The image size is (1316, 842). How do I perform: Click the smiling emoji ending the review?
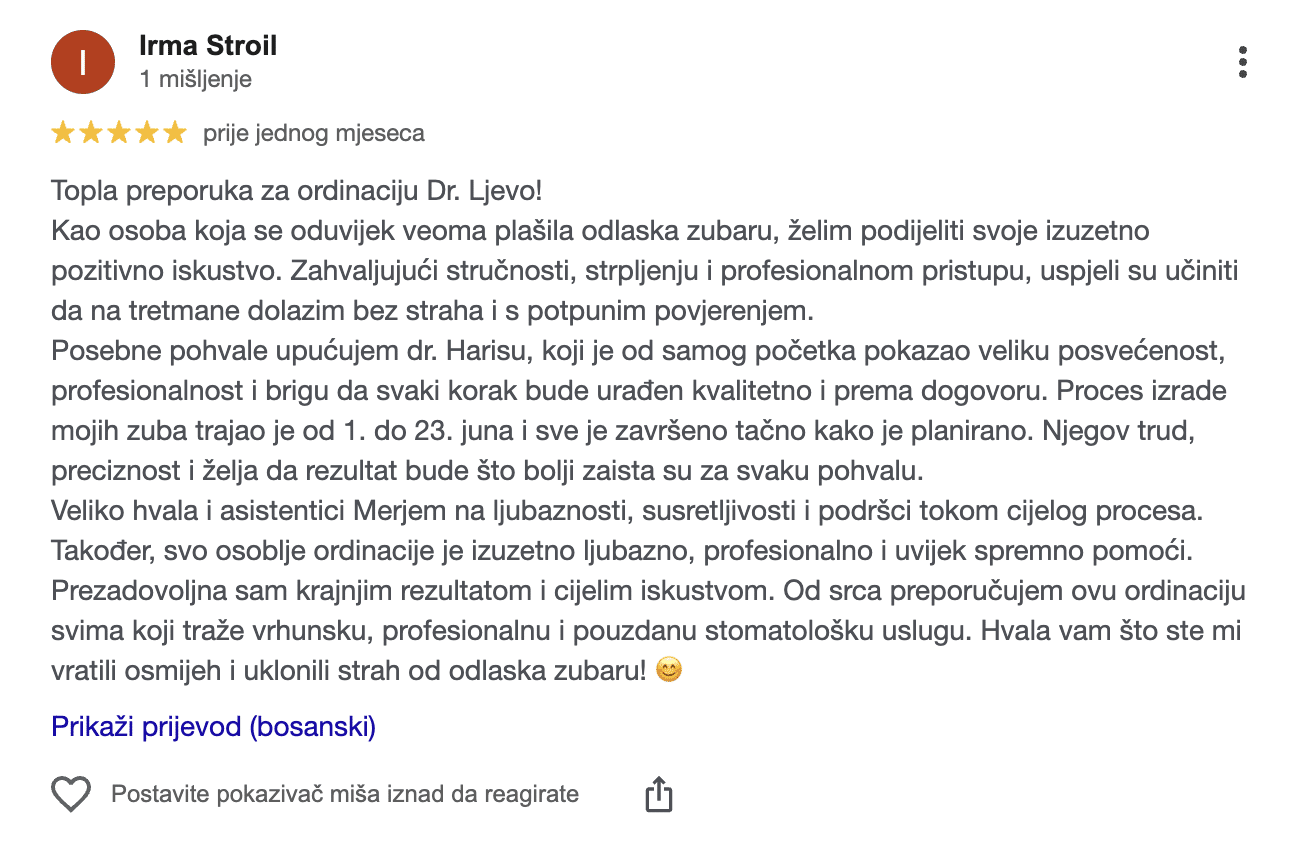pos(669,671)
